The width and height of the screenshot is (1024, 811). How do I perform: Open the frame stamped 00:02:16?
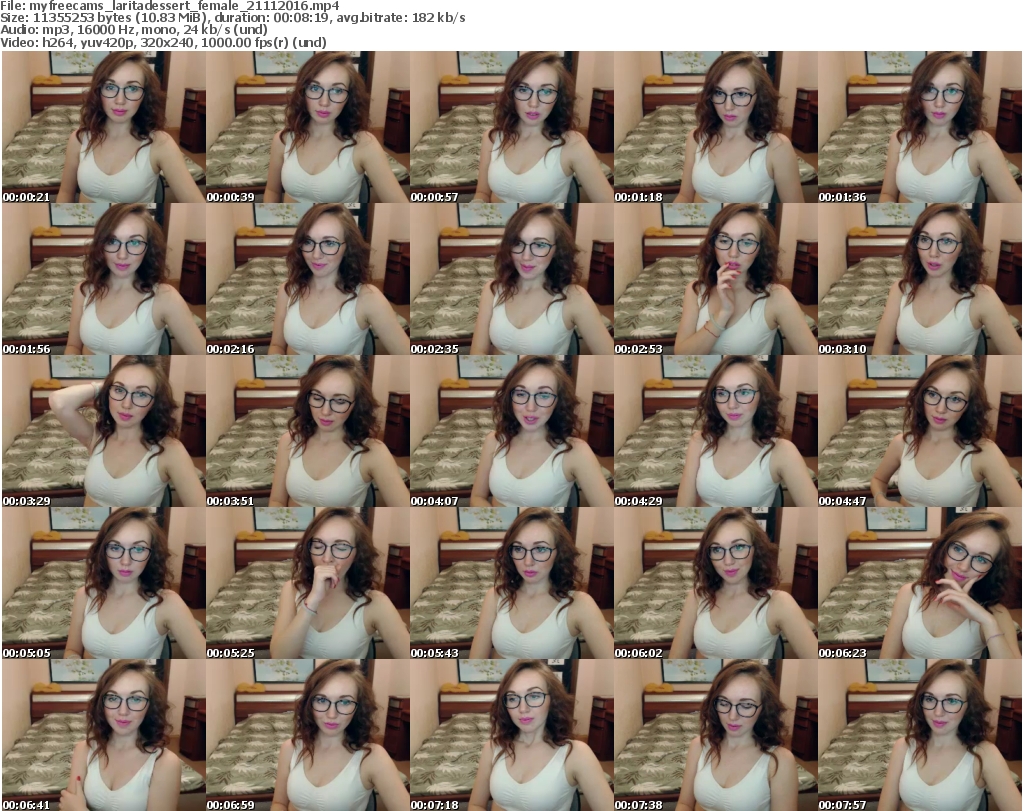click(x=308, y=279)
